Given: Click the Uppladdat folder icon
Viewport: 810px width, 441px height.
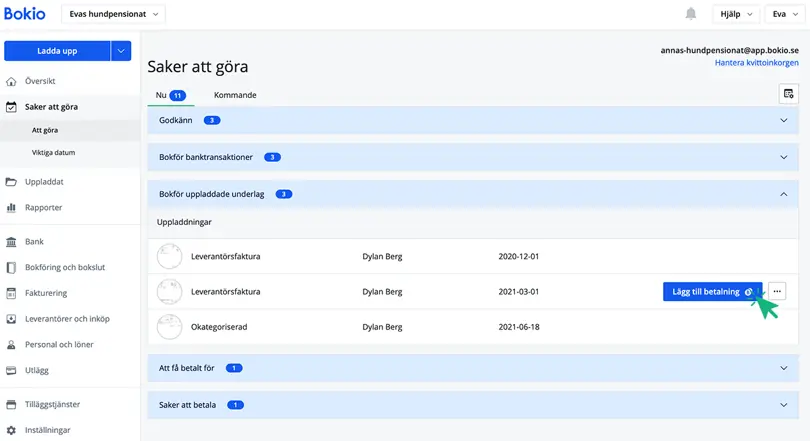Looking at the screenshot, I should pyautogui.click(x=11, y=182).
